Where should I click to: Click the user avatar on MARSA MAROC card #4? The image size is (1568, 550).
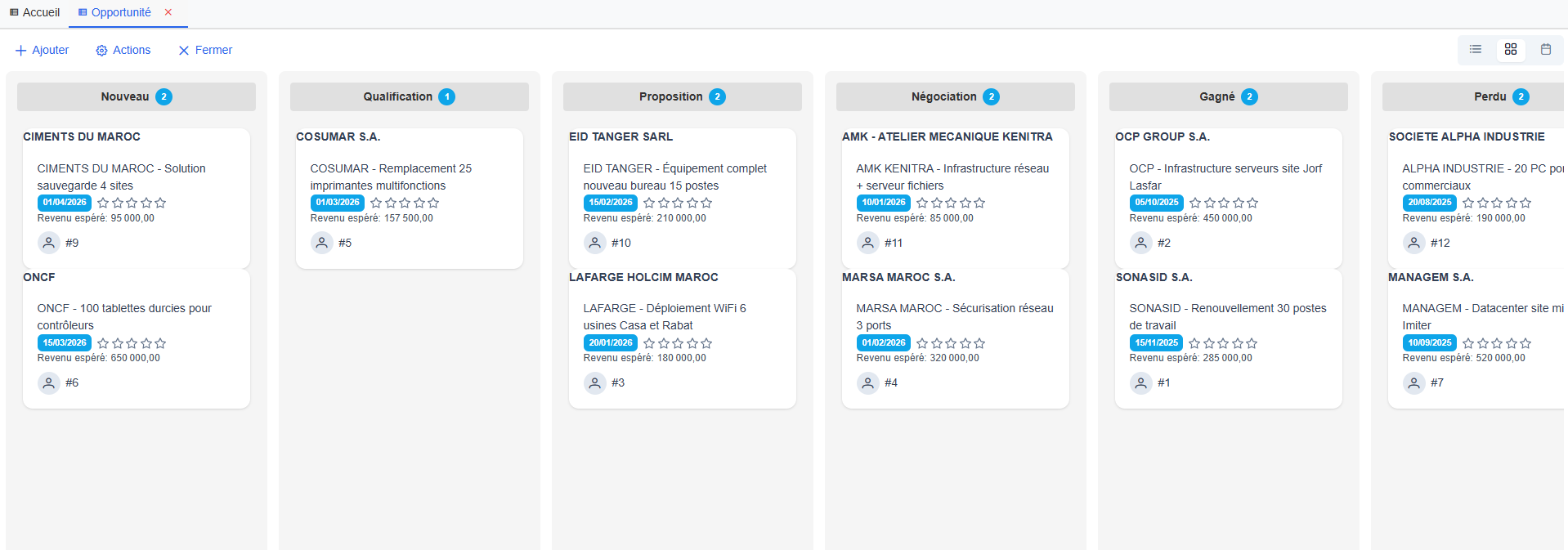click(868, 382)
